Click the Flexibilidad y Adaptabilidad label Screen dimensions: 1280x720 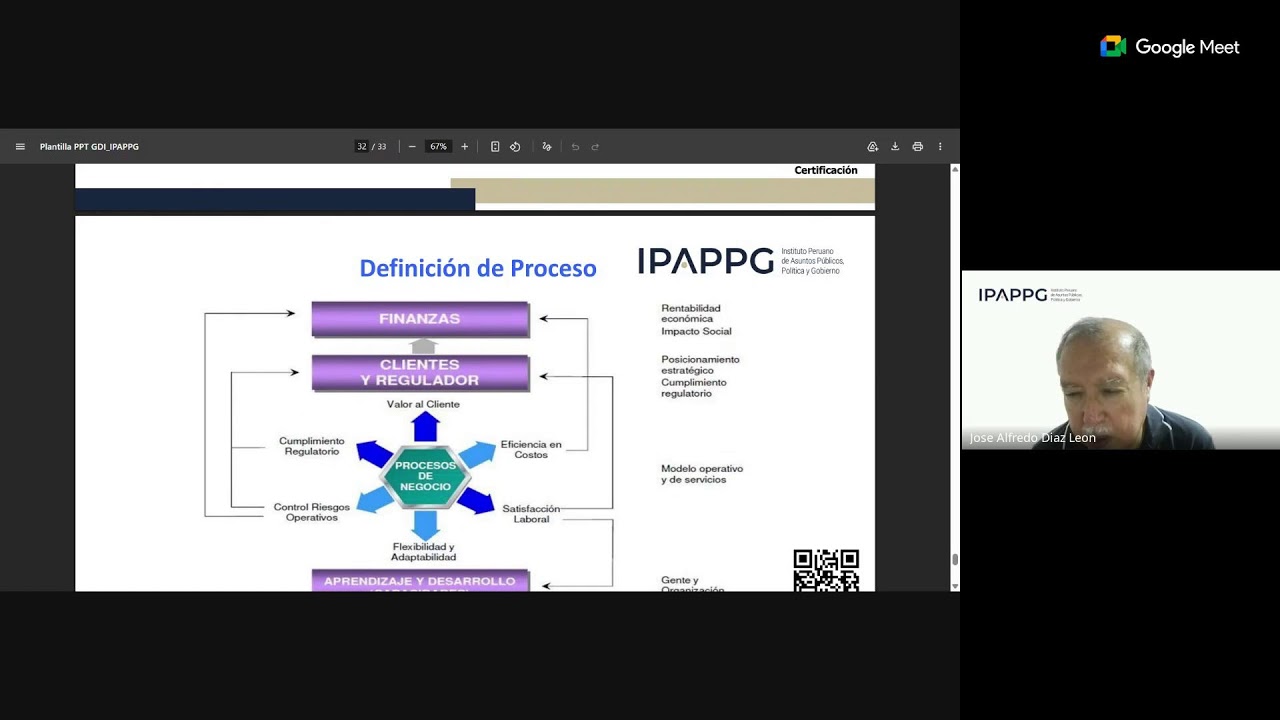(x=423, y=552)
